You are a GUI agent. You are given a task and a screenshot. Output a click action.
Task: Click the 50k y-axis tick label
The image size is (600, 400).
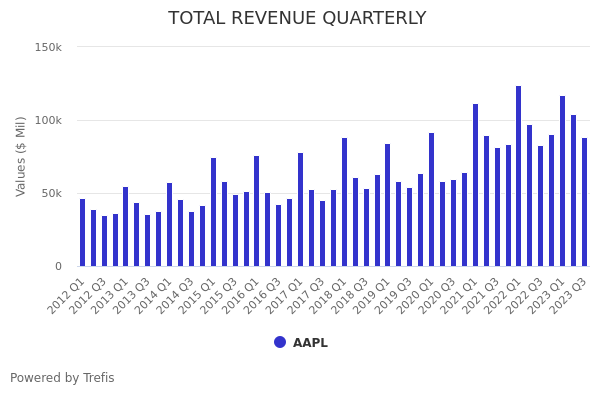point(51,193)
